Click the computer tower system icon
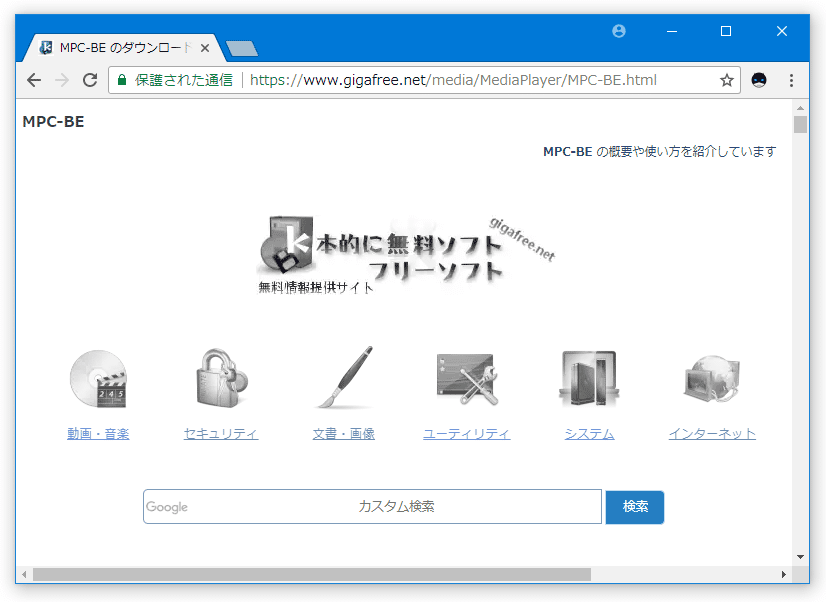Screen dimensions: 826x602 [x=589, y=379]
